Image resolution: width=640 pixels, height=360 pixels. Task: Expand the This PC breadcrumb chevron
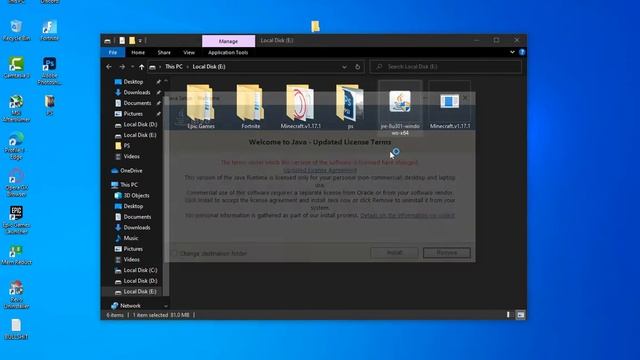point(188,67)
